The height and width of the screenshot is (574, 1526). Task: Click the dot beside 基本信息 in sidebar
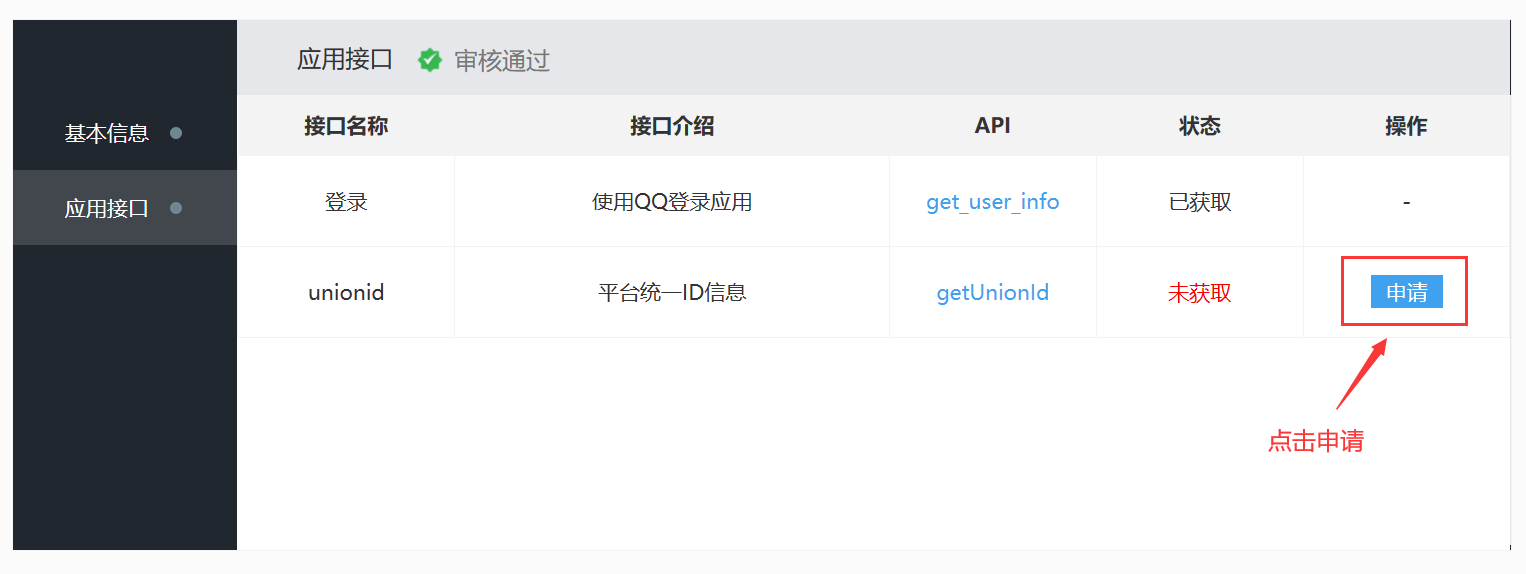[x=176, y=133]
